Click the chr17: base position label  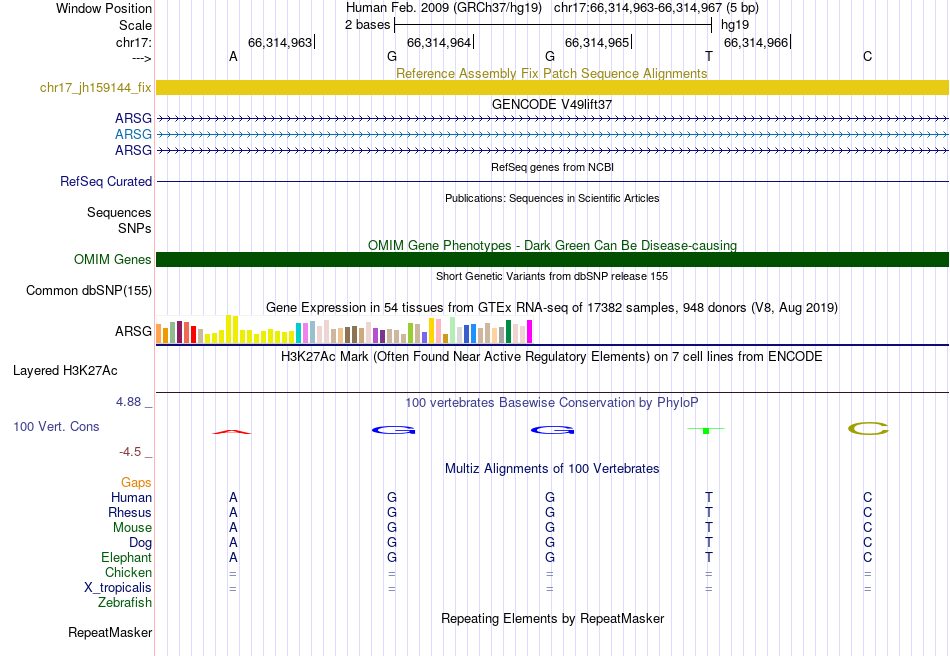(134, 42)
